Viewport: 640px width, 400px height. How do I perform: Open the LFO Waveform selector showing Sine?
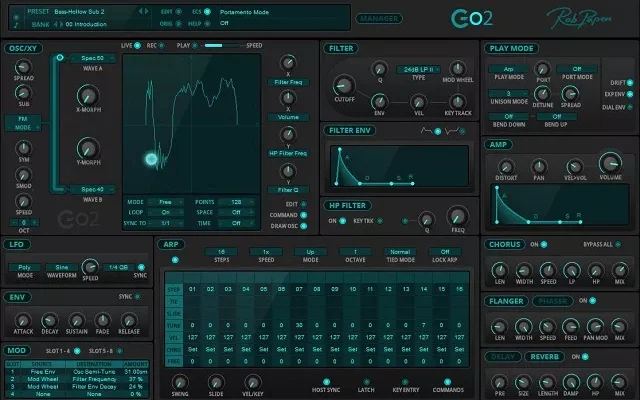(x=62, y=268)
